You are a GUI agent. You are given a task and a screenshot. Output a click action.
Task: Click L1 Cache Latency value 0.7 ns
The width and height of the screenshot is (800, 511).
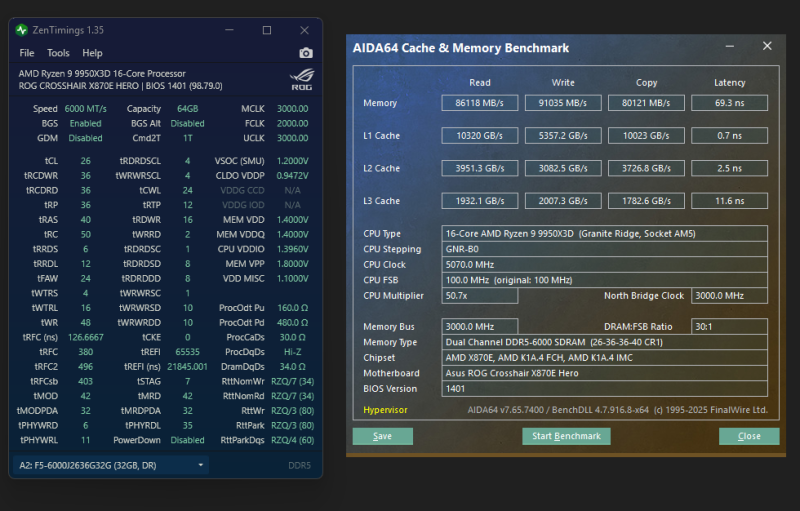730,136
